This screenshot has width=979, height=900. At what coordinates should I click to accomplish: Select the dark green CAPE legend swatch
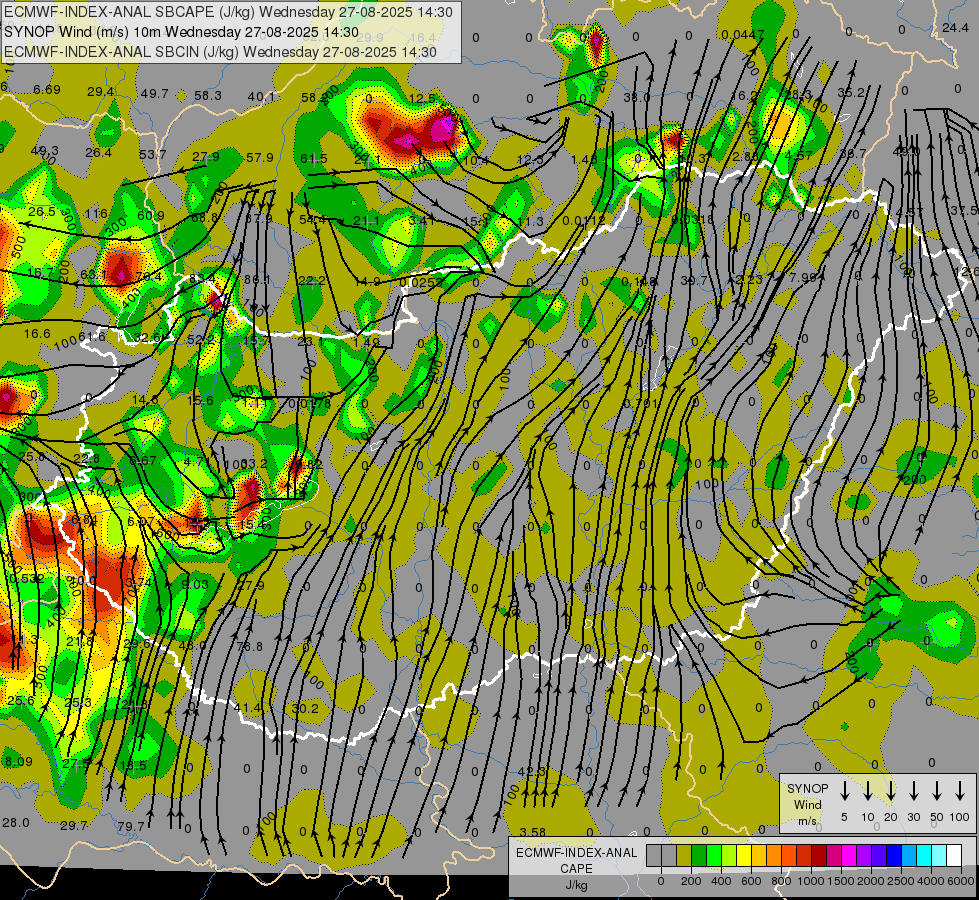pyautogui.click(x=699, y=855)
